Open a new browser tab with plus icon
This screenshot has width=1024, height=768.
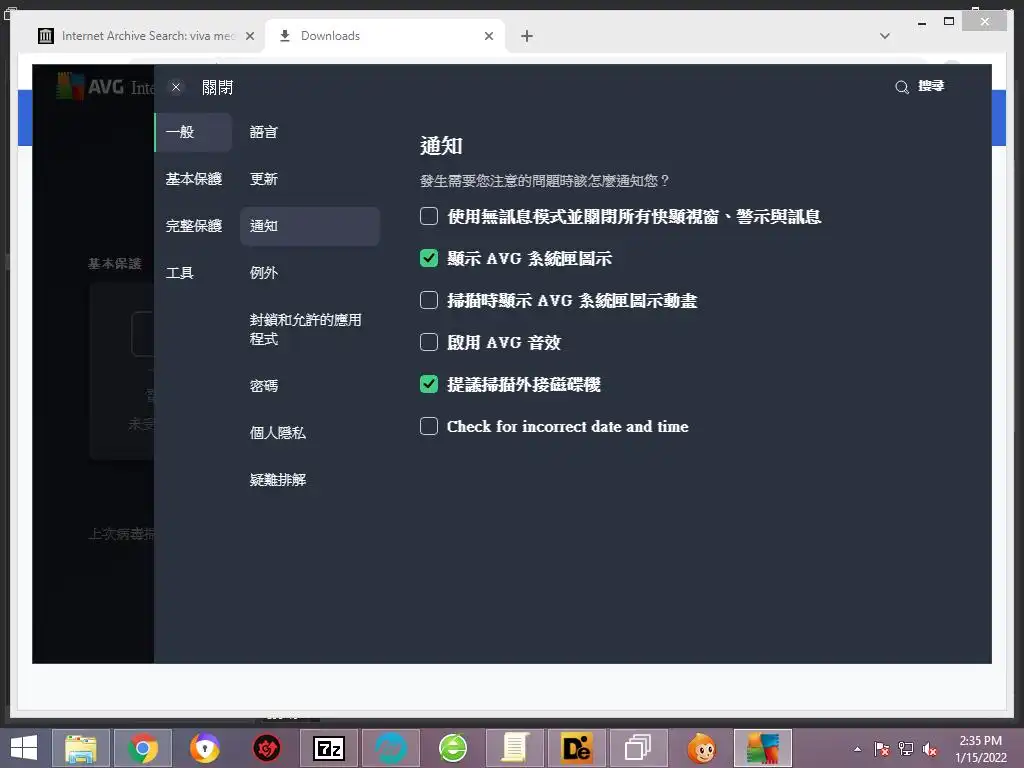[x=527, y=36]
